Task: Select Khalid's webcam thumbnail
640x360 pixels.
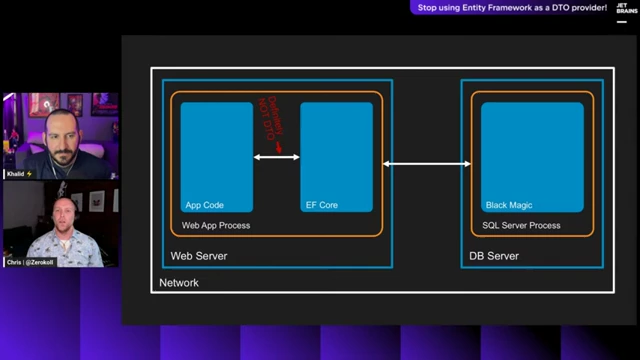Action: pos(61,136)
